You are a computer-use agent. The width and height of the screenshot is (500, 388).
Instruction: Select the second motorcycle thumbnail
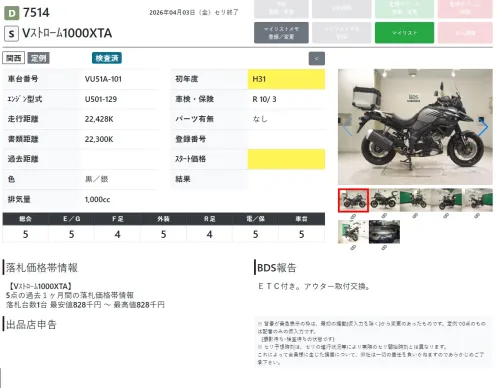coord(384,200)
